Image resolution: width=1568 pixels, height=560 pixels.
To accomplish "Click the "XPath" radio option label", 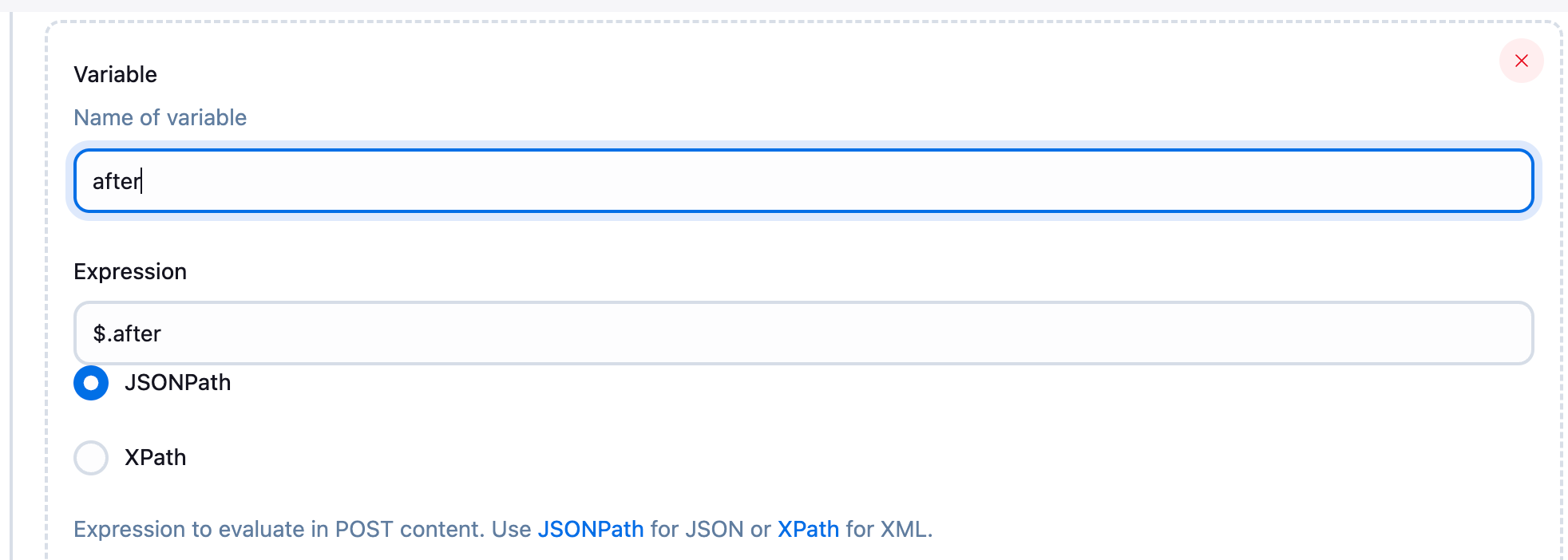I will point(155,458).
